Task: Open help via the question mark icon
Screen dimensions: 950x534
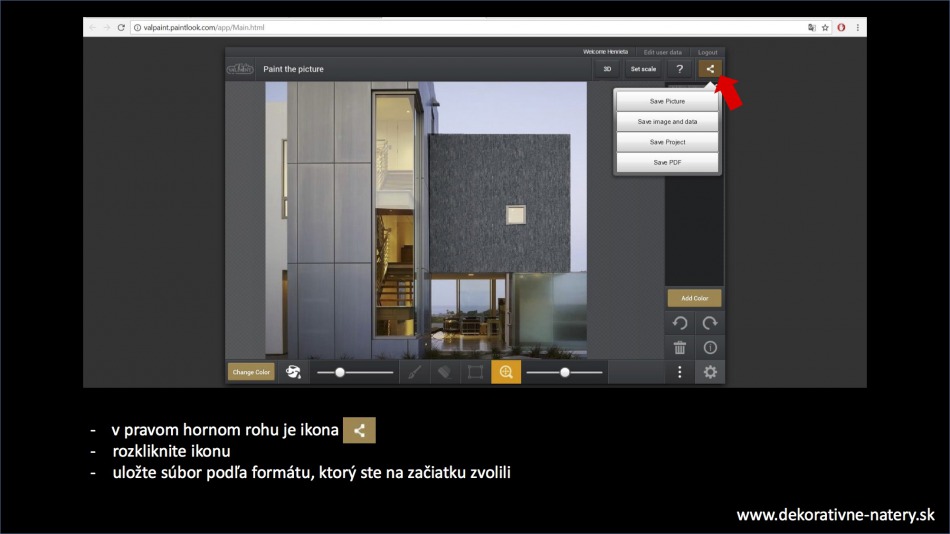Action: click(679, 69)
